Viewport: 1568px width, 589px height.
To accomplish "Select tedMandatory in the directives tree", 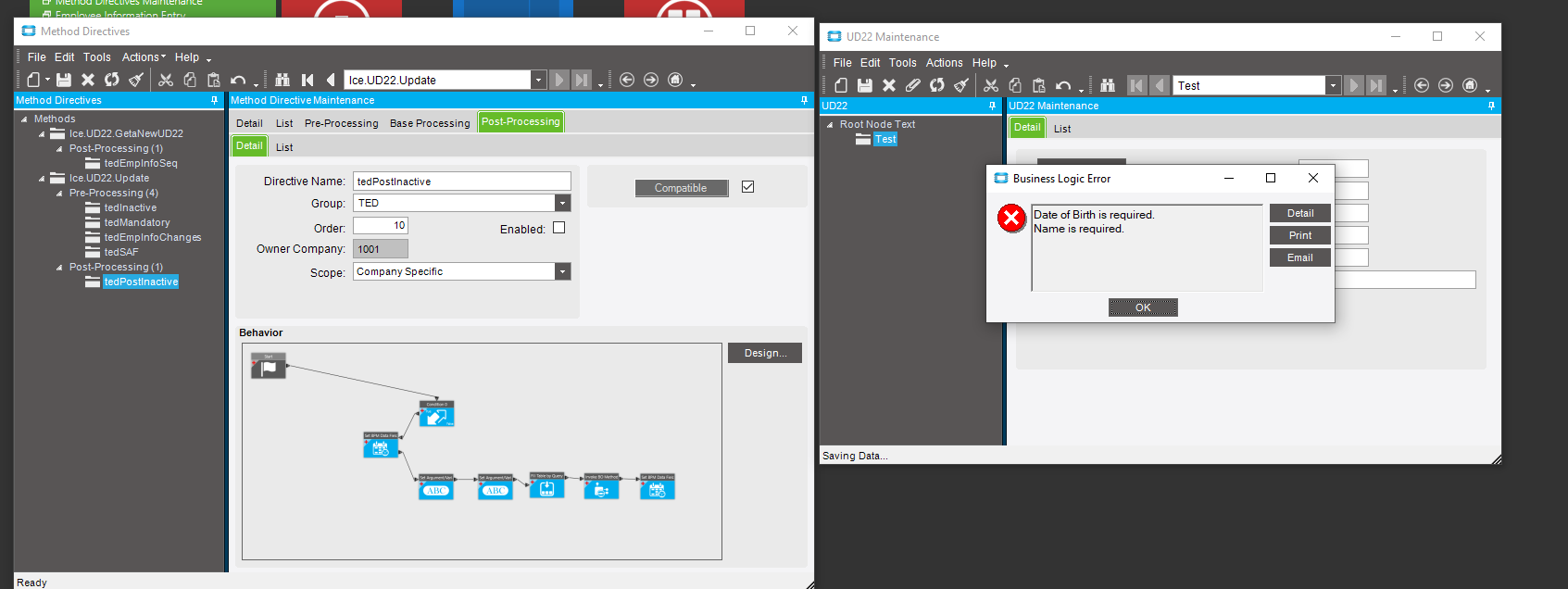I will (x=137, y=222).
